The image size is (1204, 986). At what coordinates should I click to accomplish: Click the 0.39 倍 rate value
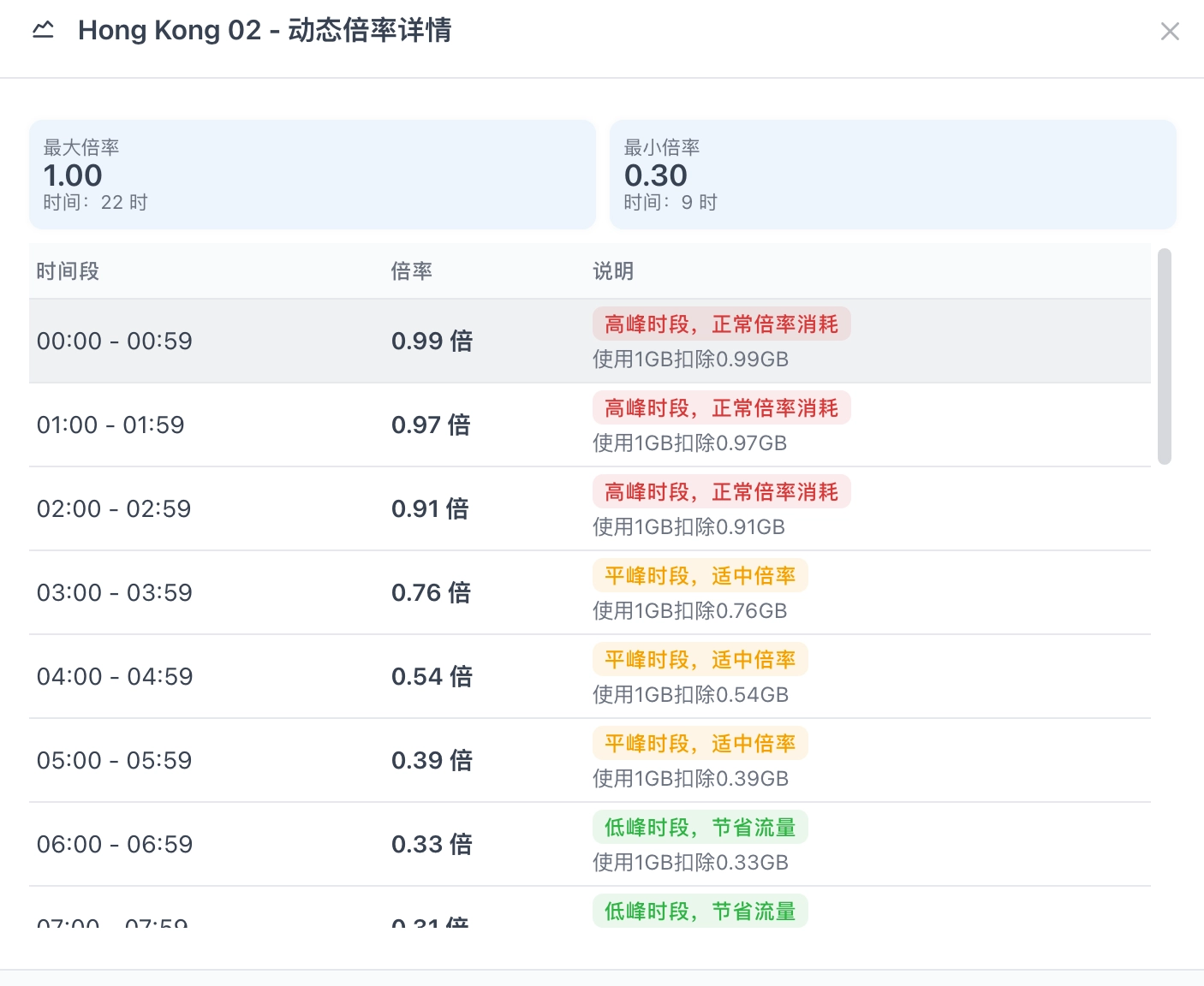pyautogui.click(x=432, y=760)
